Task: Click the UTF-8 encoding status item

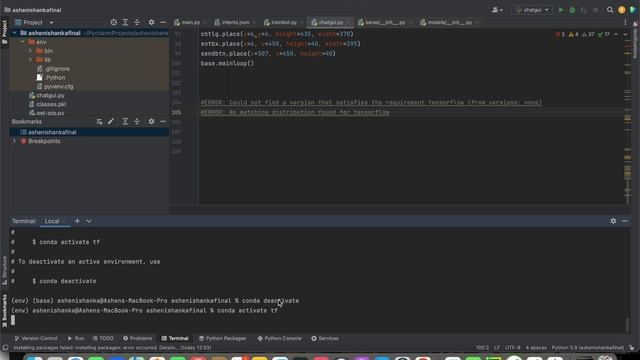Action: 513,348
